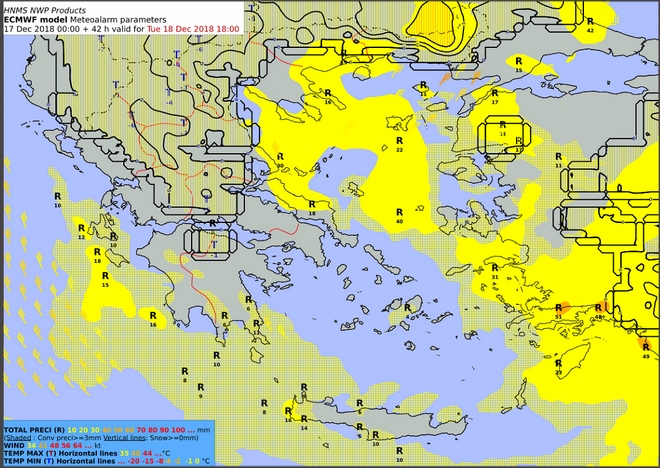660x468 pixels.
Task: Click the R 51 precipitation marker
Action: [557, 308]
